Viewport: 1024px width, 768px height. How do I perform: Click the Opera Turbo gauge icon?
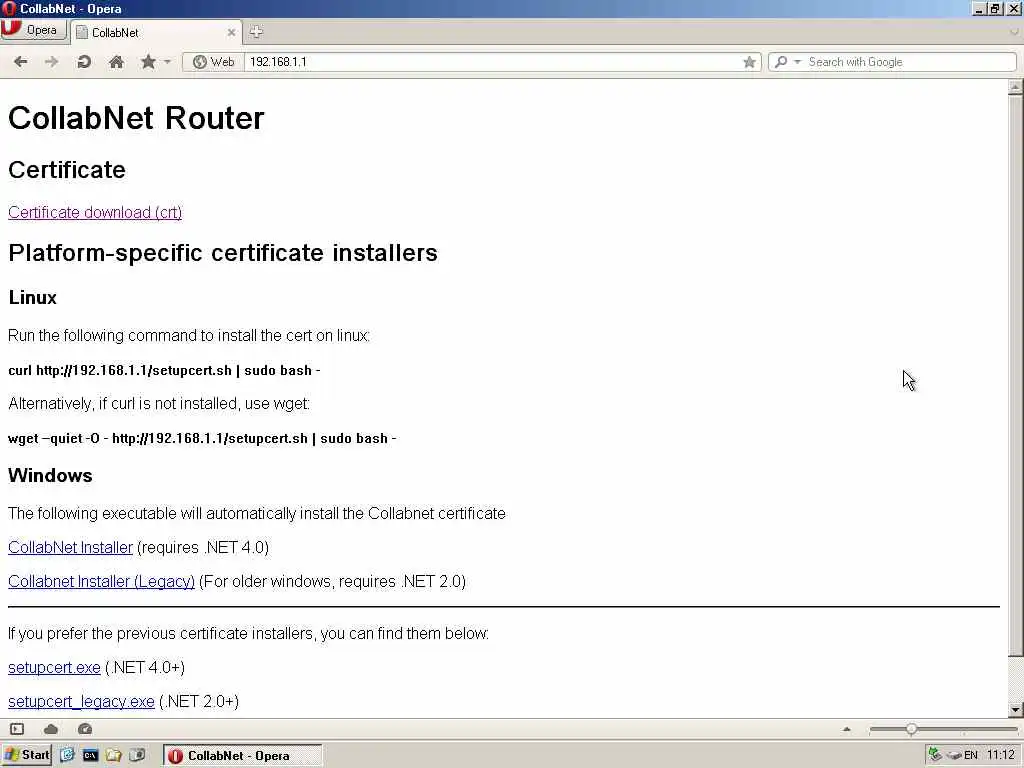pos(85,729)
